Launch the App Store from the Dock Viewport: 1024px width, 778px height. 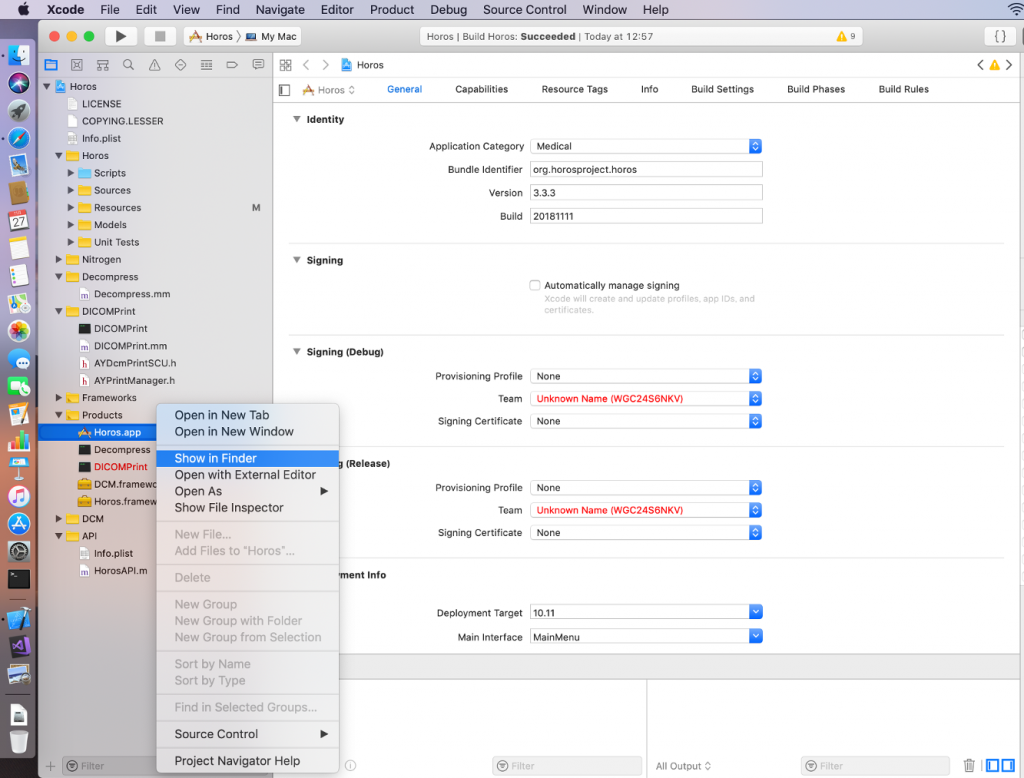click(19, 523)
